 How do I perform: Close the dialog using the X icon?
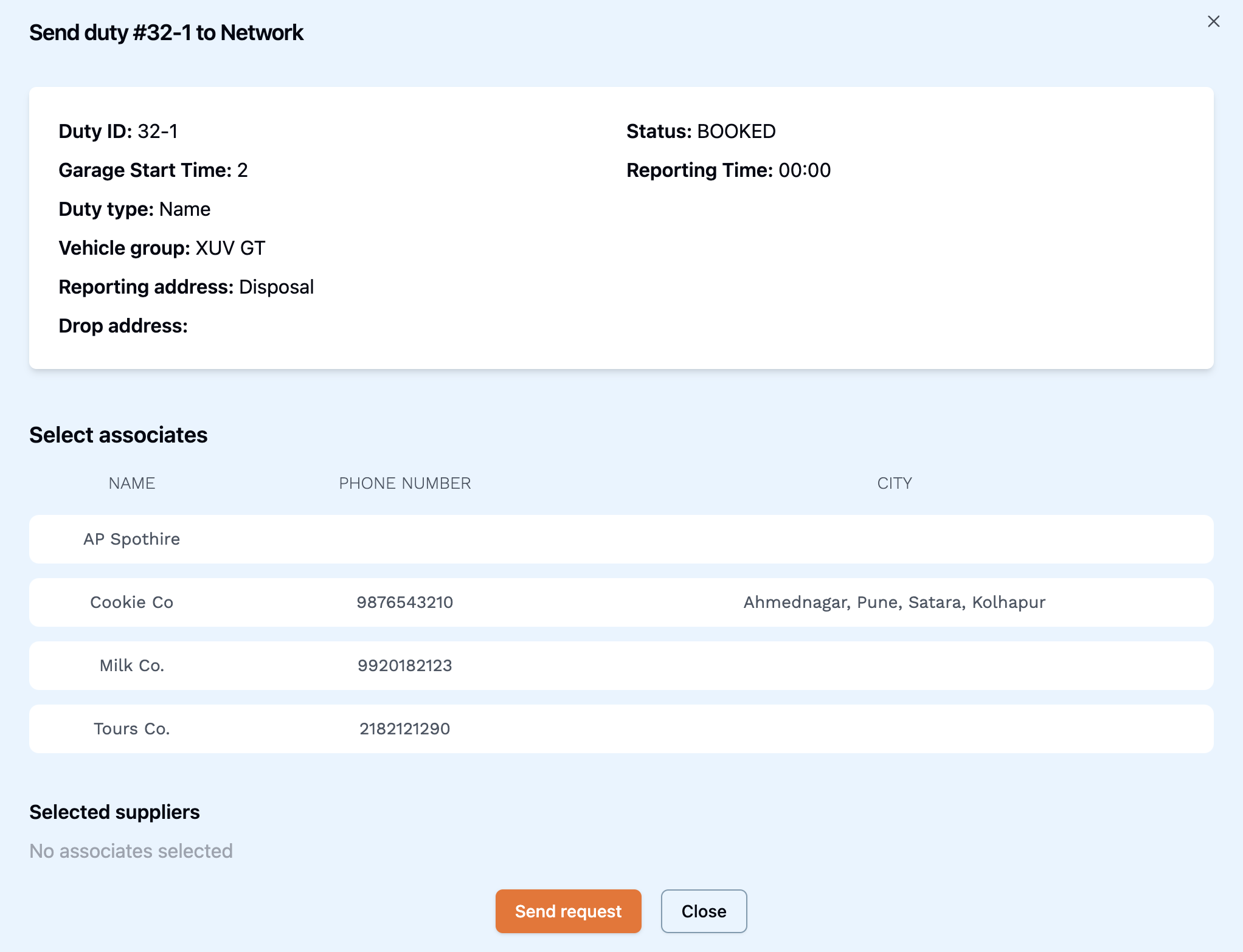pos(1213,21)
